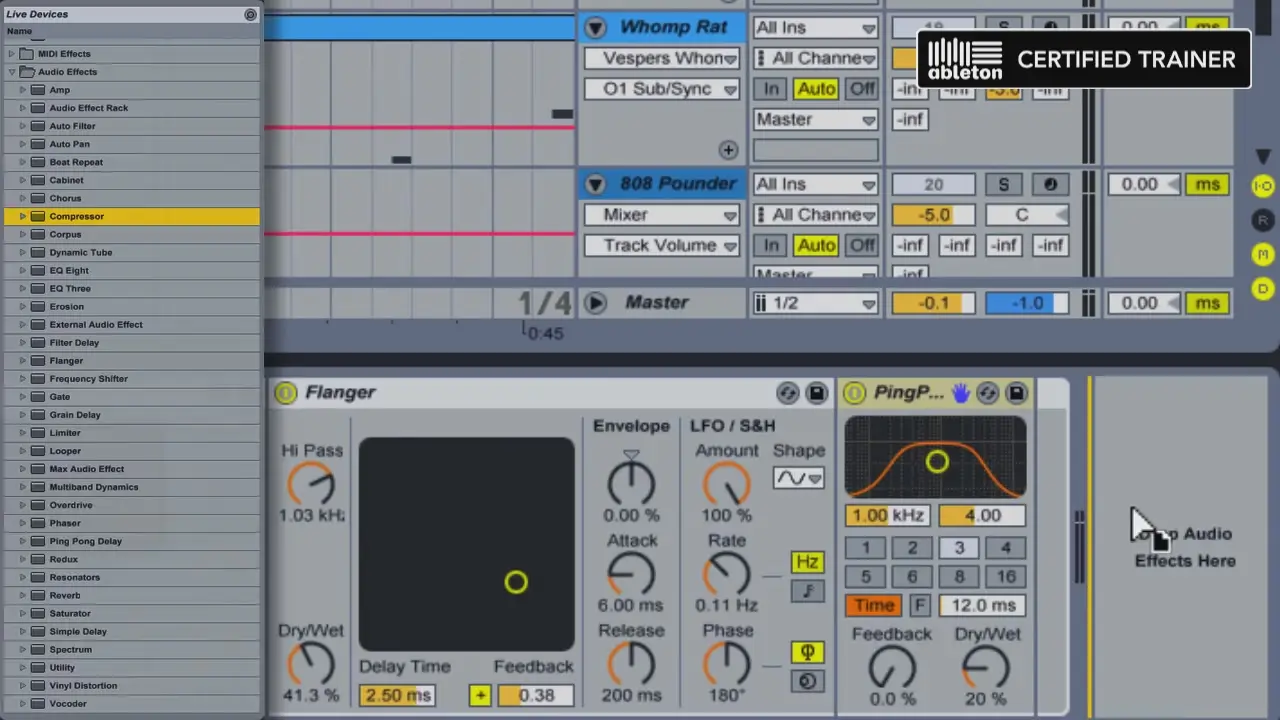Screen dimensions: 1280x720
Task: Expand the MIDI Effects folder
Action: pyautogui.click(x=11, y=54)
